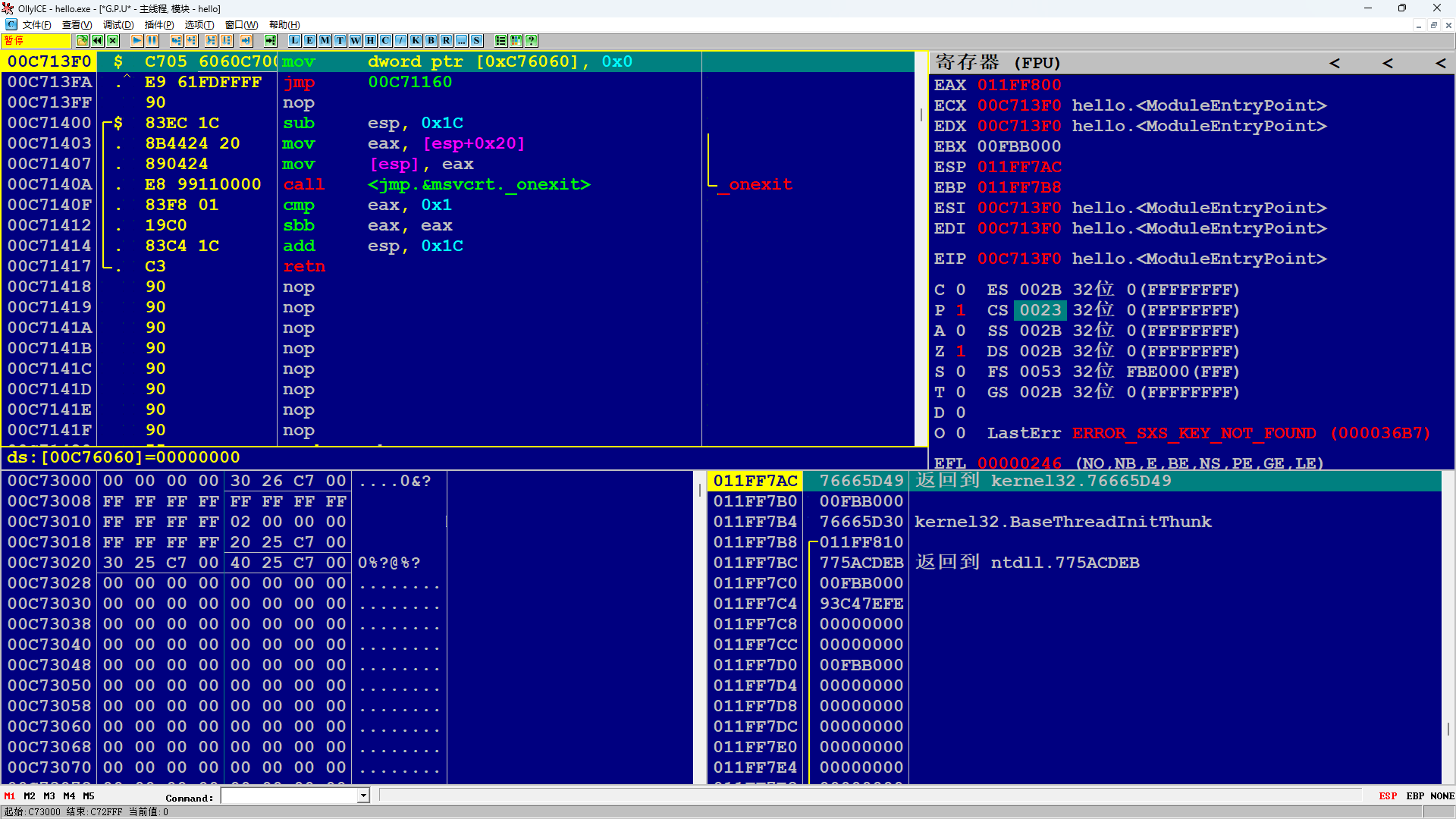The height and width of the screenshot is (819, 1456).
Task: Expand the Command box dropdown arrow
Action: click(363, 795)
